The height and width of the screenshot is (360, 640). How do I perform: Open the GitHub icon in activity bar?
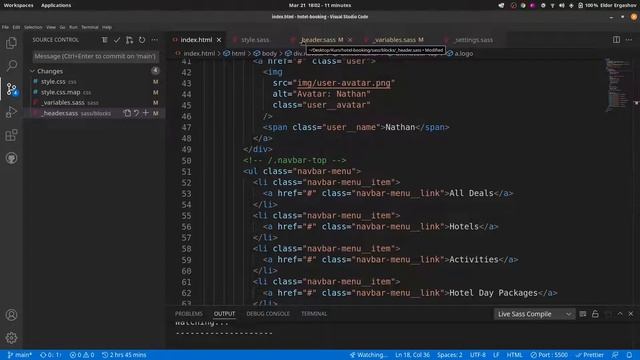click(x=11, y=158)
